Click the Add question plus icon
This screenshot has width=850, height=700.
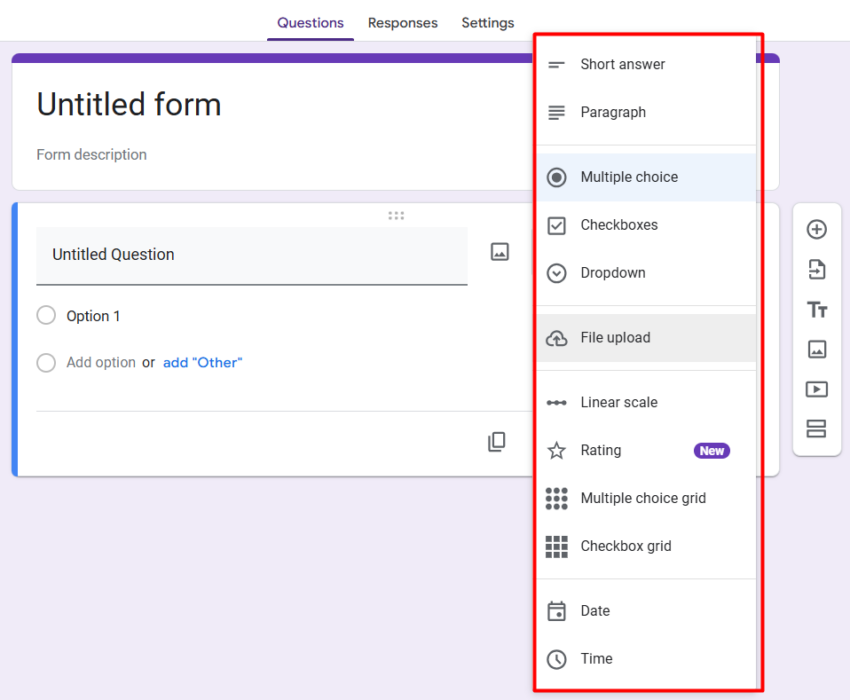tap(816, 230)
